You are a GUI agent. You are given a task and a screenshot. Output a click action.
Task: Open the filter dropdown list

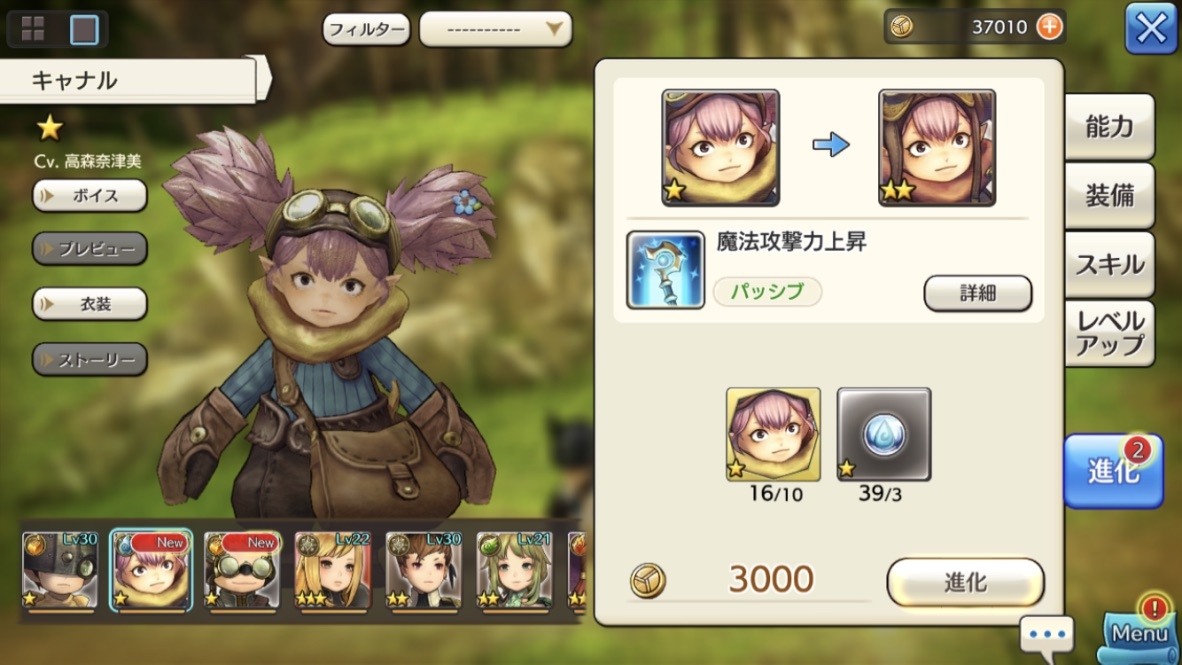coord(495,29)
